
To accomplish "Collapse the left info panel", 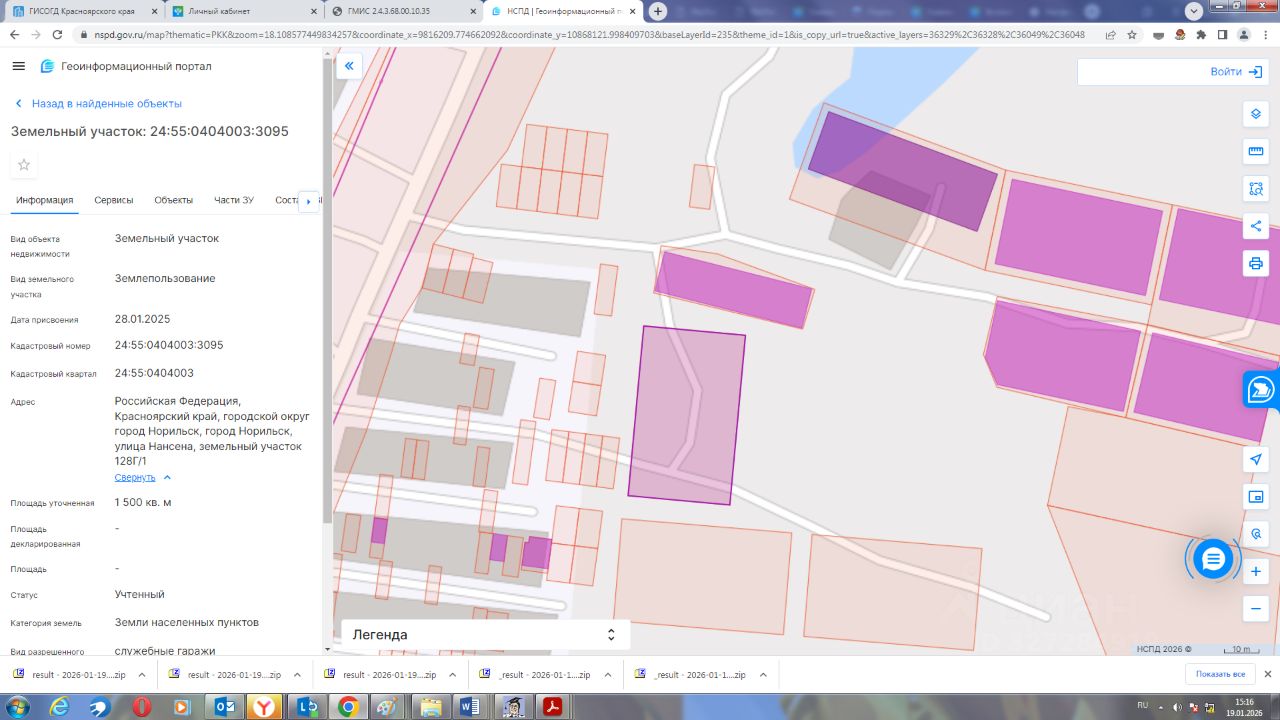I will click(349, 66).
